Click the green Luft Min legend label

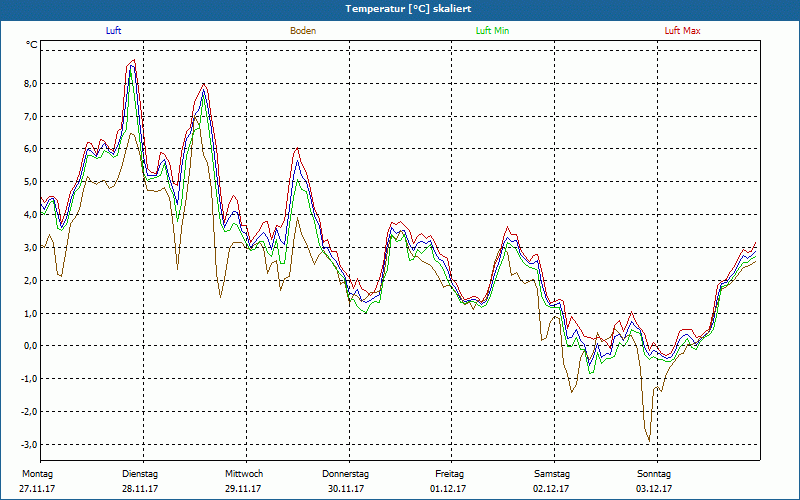point(492,31)
